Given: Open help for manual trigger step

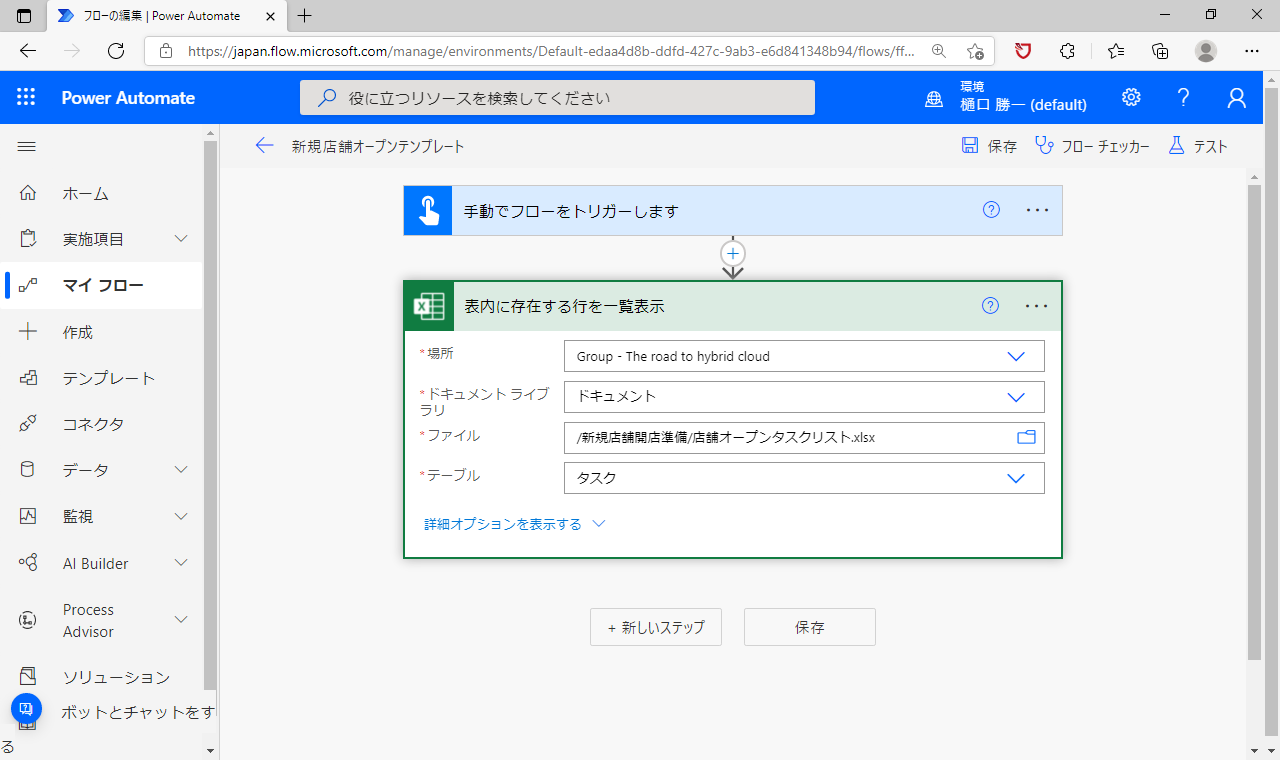Looking at the screenshot, I should pos(991,210).
